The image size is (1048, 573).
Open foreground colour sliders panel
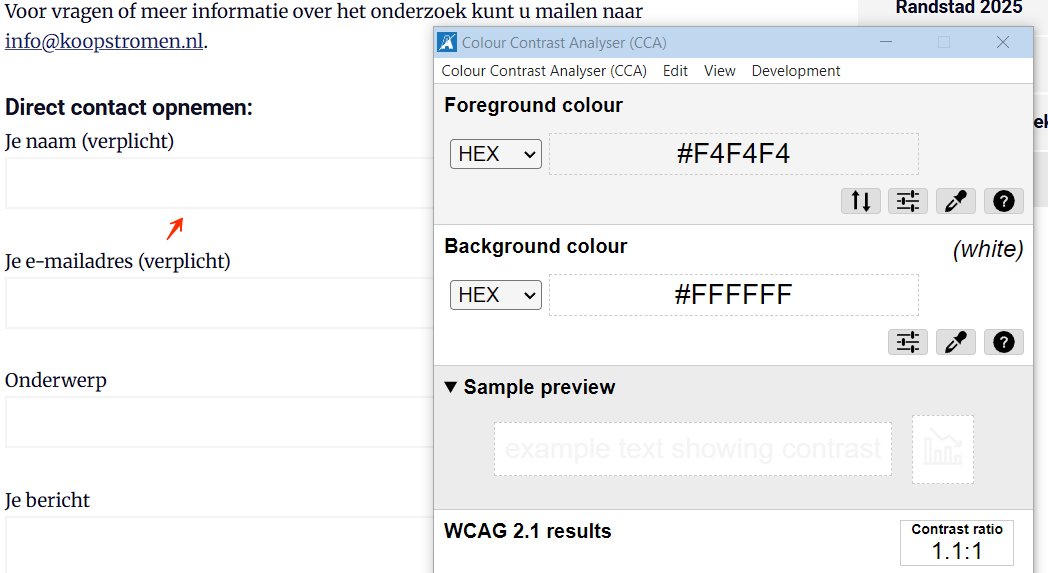pos(908,201)
